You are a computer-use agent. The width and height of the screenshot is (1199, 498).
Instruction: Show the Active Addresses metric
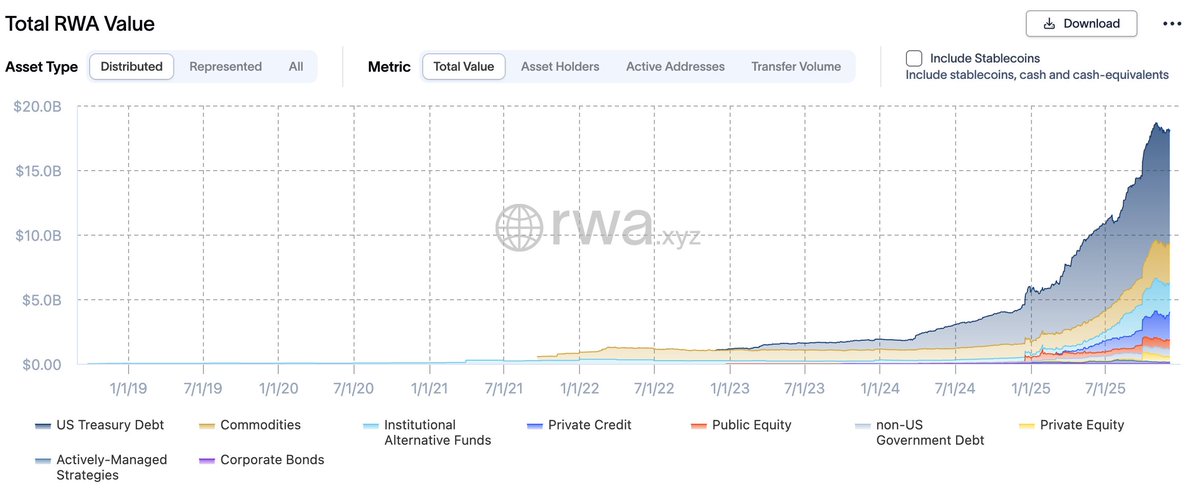pyautogui.click(x=675, y=67)
